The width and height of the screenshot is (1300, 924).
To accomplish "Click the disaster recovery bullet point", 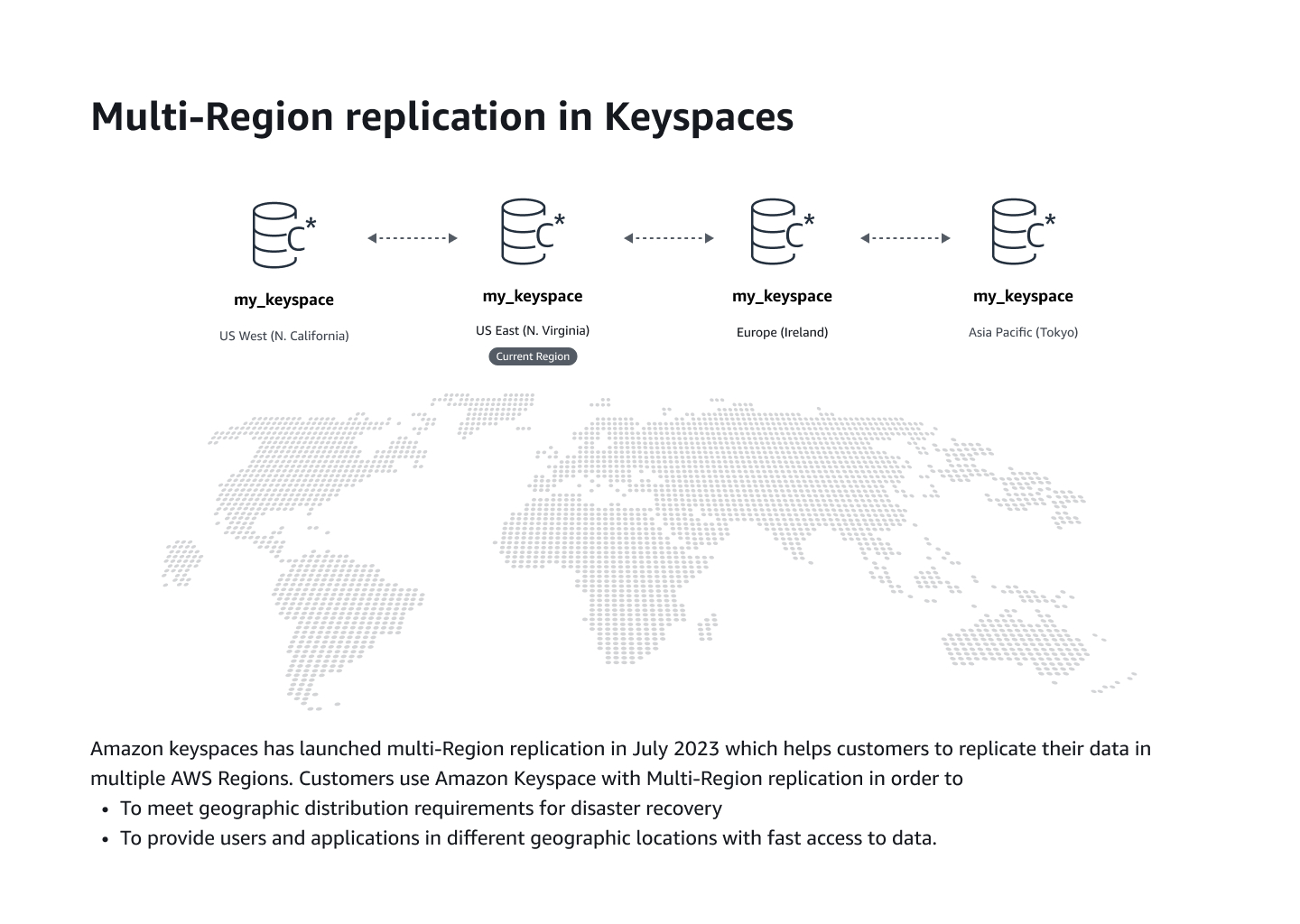I will click(x=422, y=808).
